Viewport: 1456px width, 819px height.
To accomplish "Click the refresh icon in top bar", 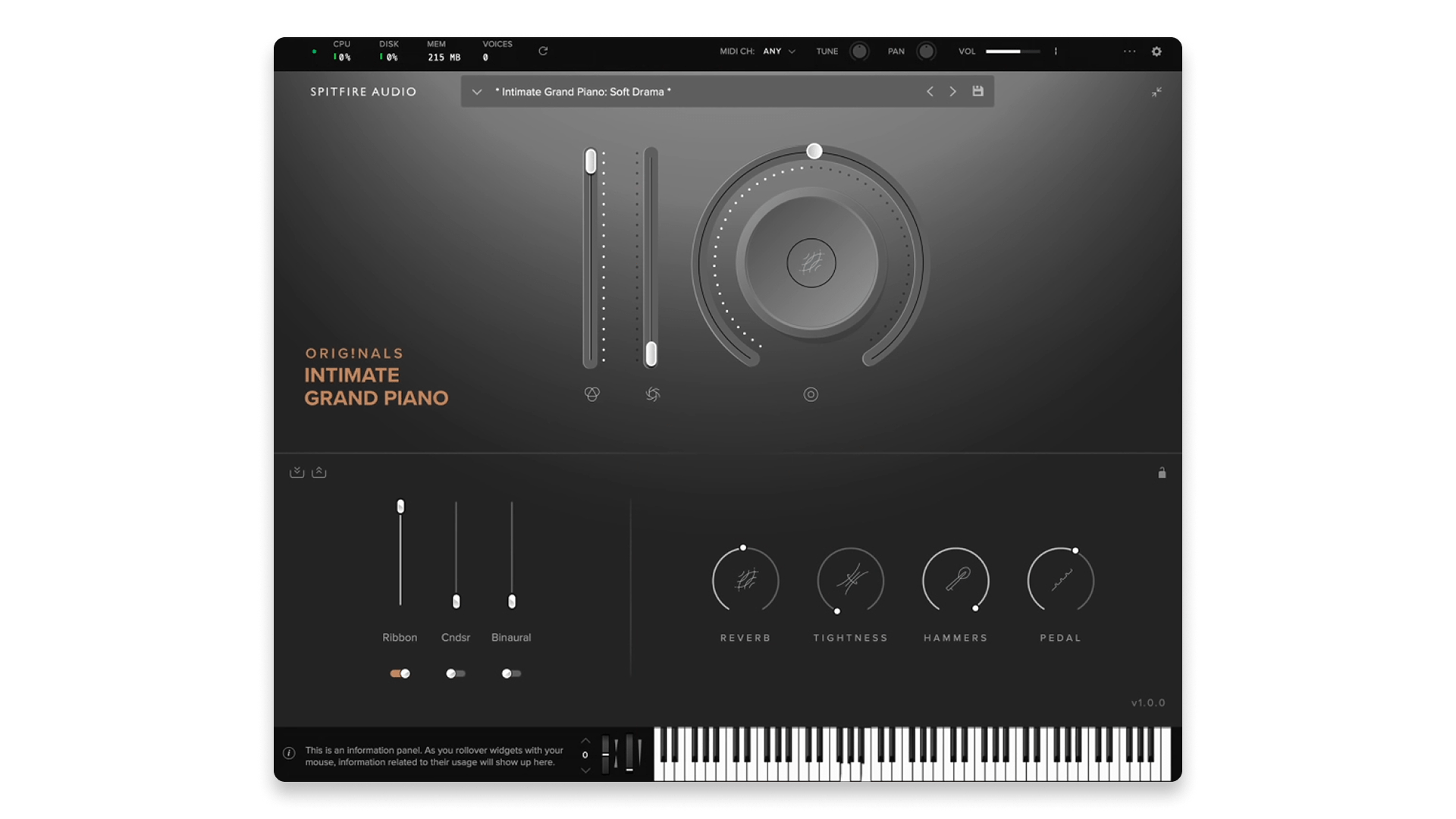I will [543, 51].
